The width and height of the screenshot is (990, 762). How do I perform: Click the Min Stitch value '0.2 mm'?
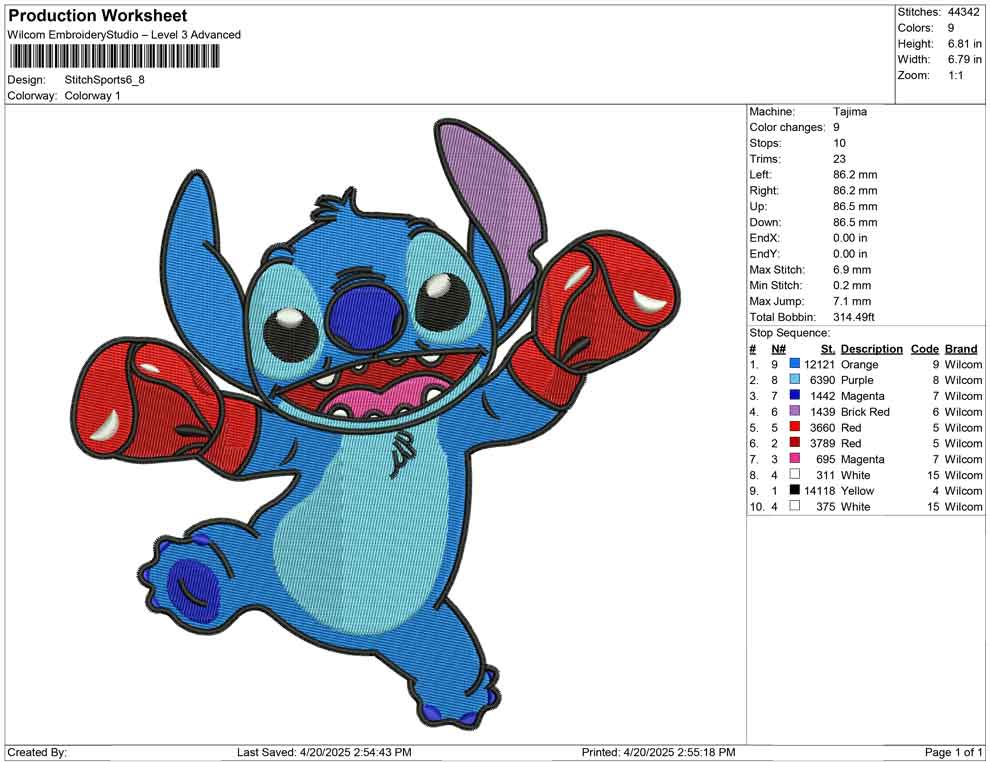pos(852,285)
